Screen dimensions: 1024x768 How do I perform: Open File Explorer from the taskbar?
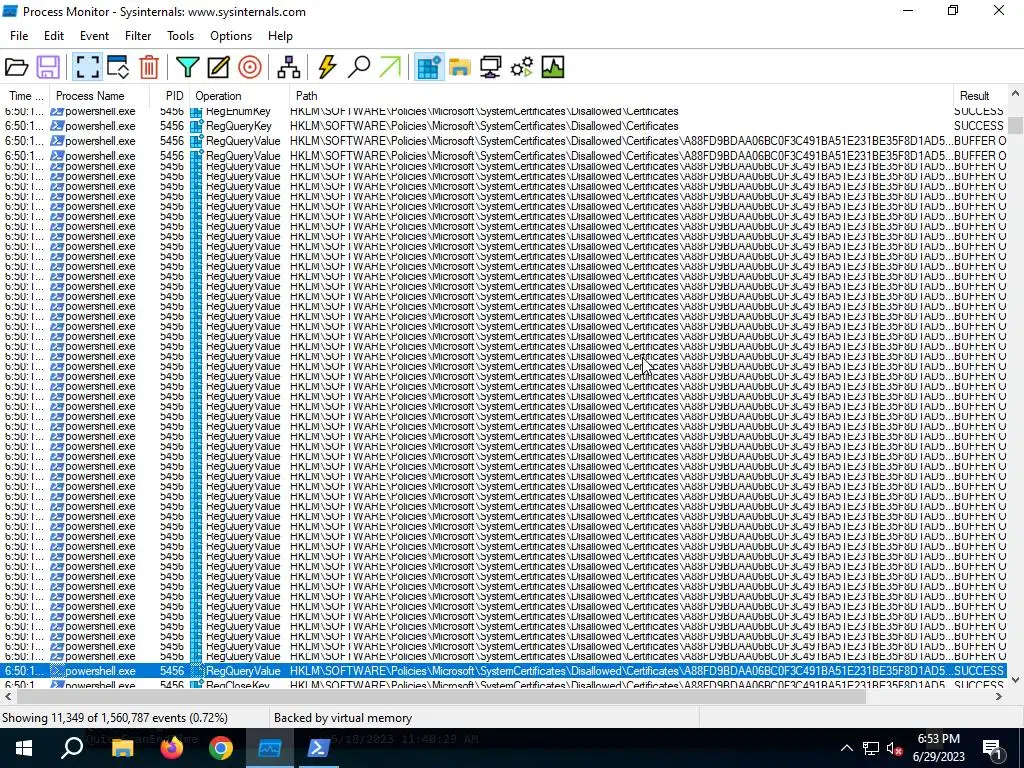click(x=122, y=748)
